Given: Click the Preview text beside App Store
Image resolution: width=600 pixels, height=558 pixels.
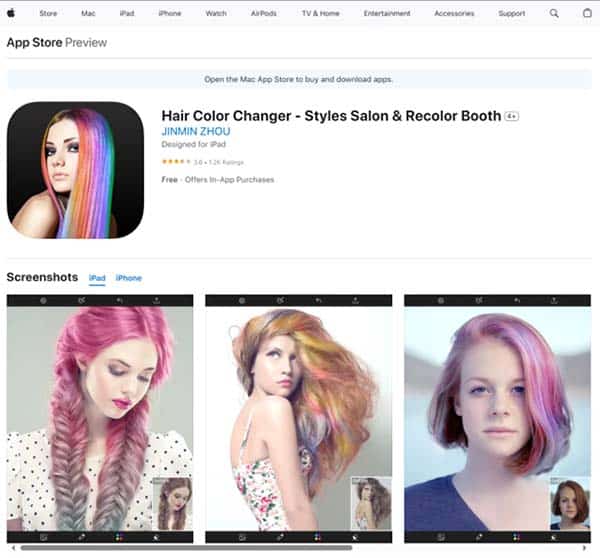Looking at the screenshot, I should 86,42.
